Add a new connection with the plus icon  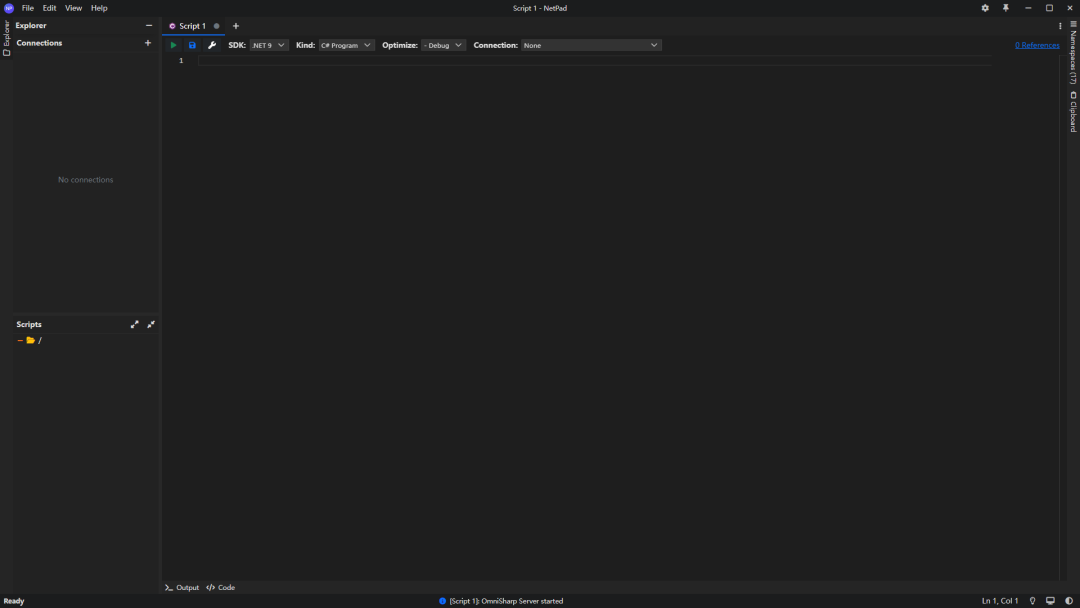tap(147, 43)
